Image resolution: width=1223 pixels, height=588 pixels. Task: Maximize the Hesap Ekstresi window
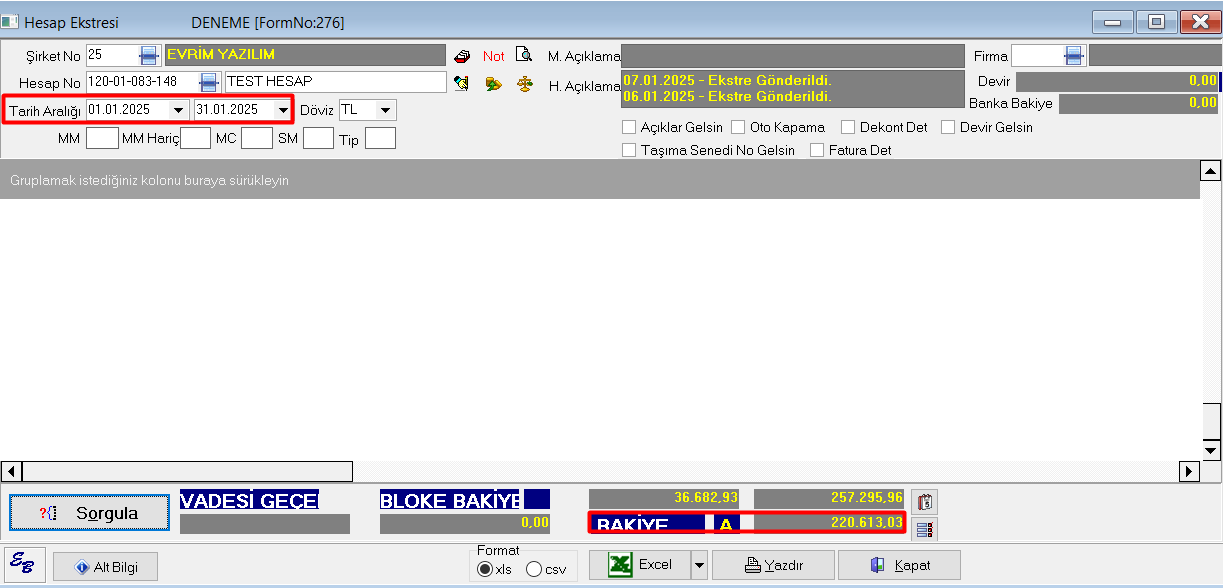click(1157, 21)
